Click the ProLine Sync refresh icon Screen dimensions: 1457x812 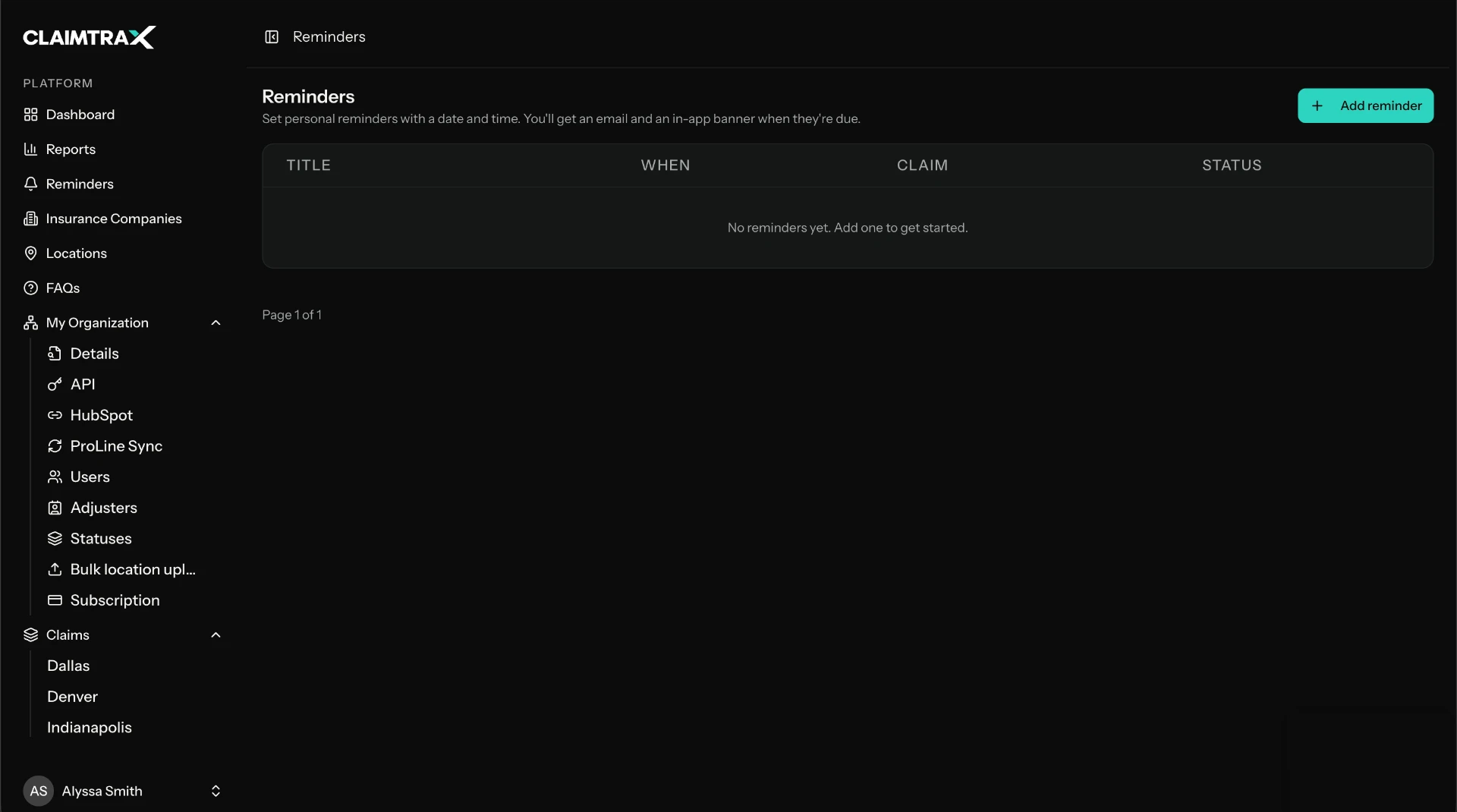pos(55,446)
